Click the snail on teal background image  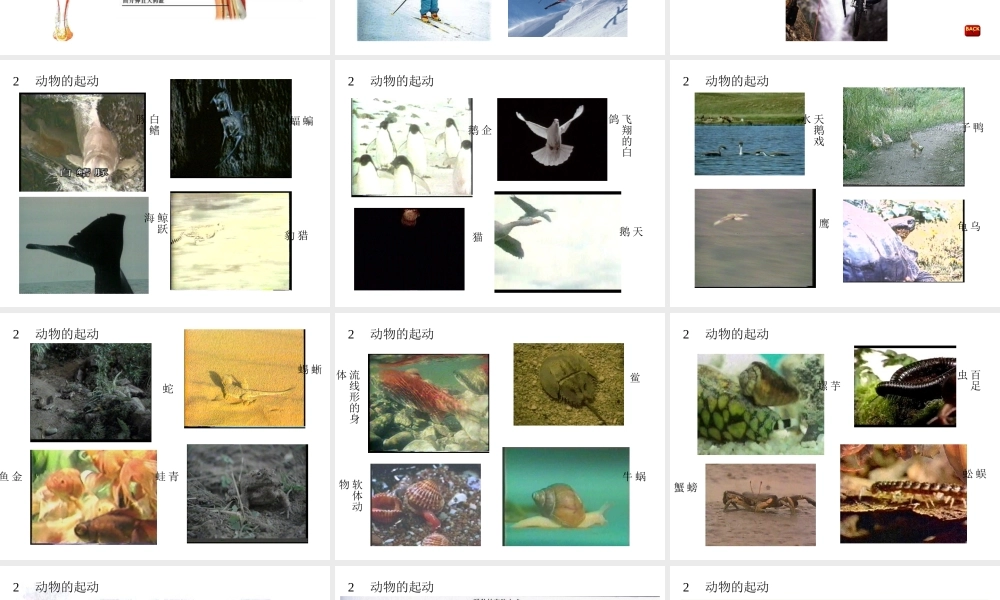tap(566, 496)
